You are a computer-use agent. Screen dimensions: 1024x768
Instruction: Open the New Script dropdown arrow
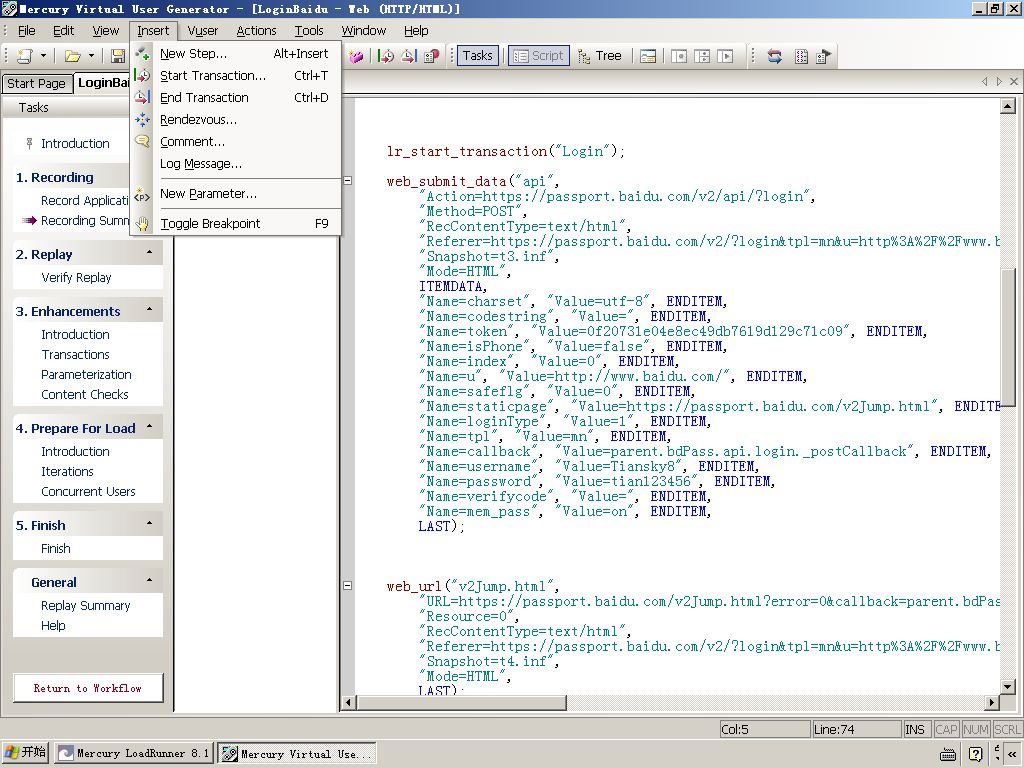click(43, 56)
